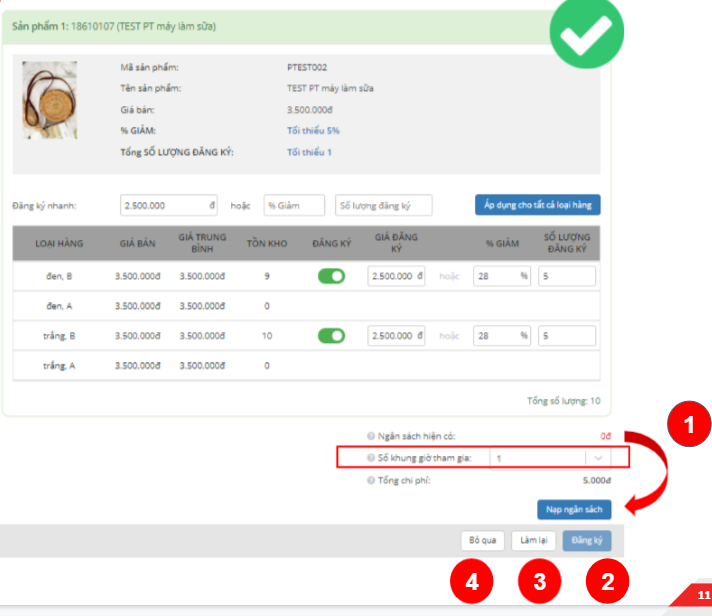Click the green checkmark icon

588,37
